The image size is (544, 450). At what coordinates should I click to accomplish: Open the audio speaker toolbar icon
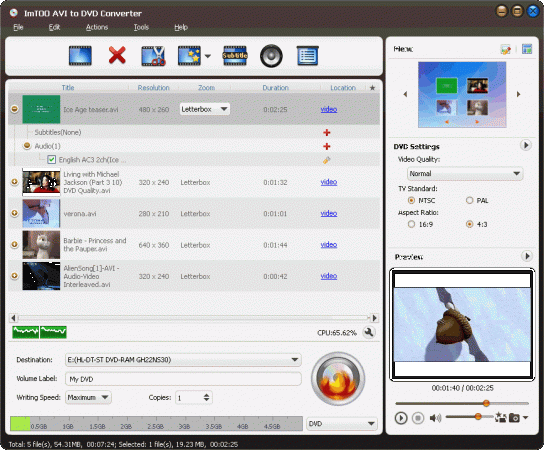click(x=271, y=56)
